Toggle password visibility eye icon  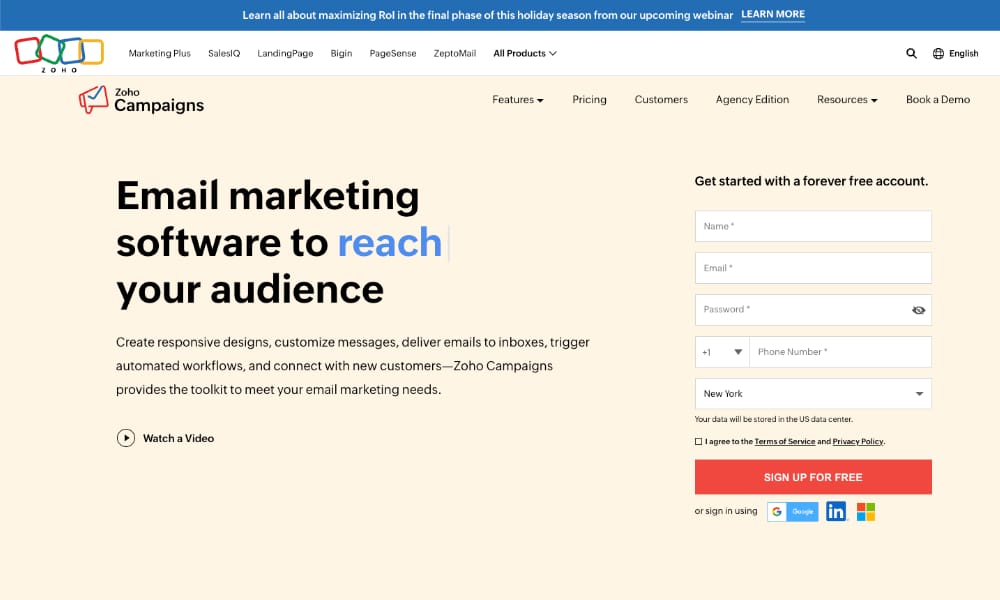click(x=918, y=310)
